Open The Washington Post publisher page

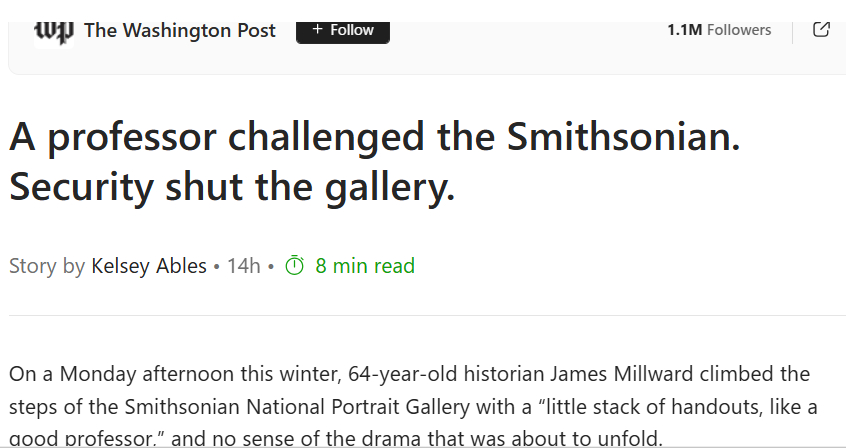[179, 30]
